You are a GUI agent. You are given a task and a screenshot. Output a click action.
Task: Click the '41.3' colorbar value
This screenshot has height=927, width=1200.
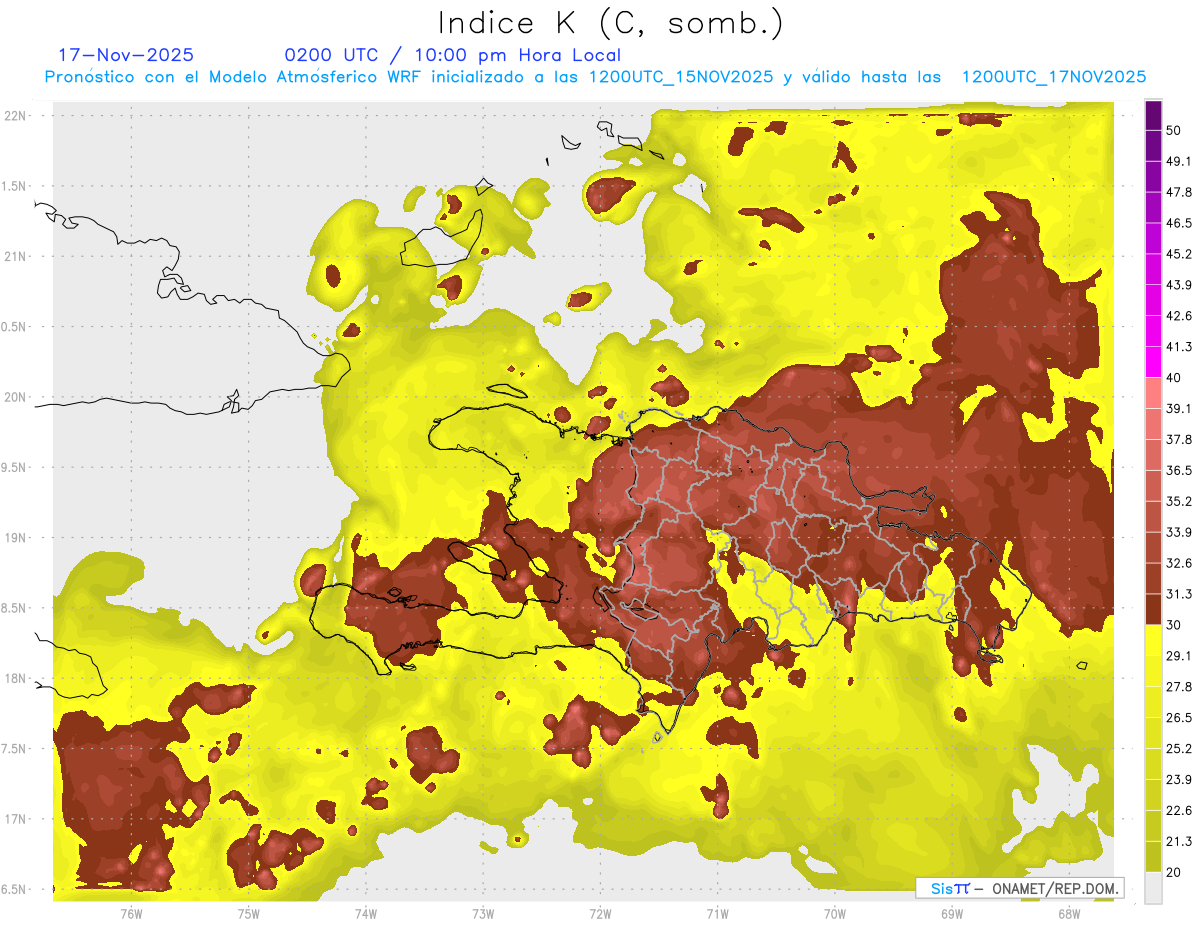coord(1179,347)
